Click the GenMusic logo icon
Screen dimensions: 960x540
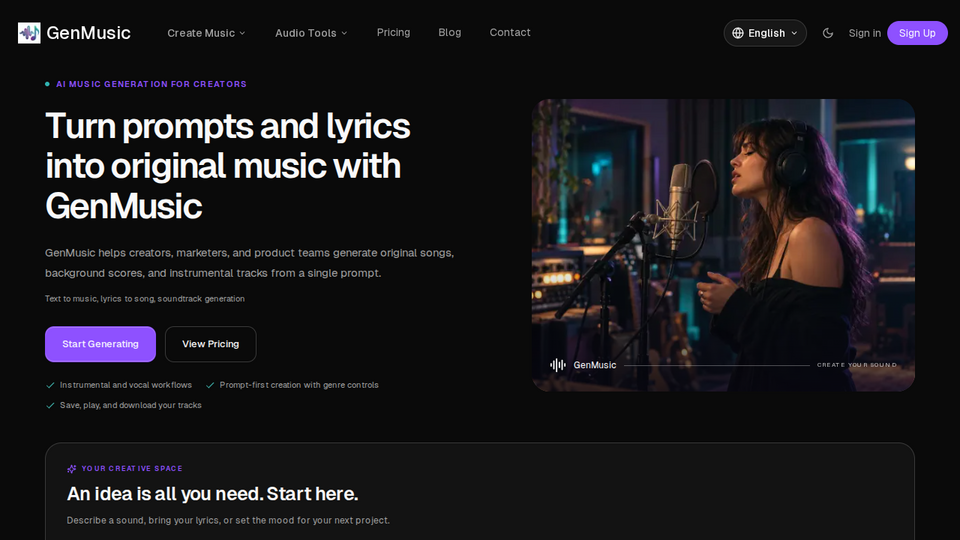pos(29,33)
